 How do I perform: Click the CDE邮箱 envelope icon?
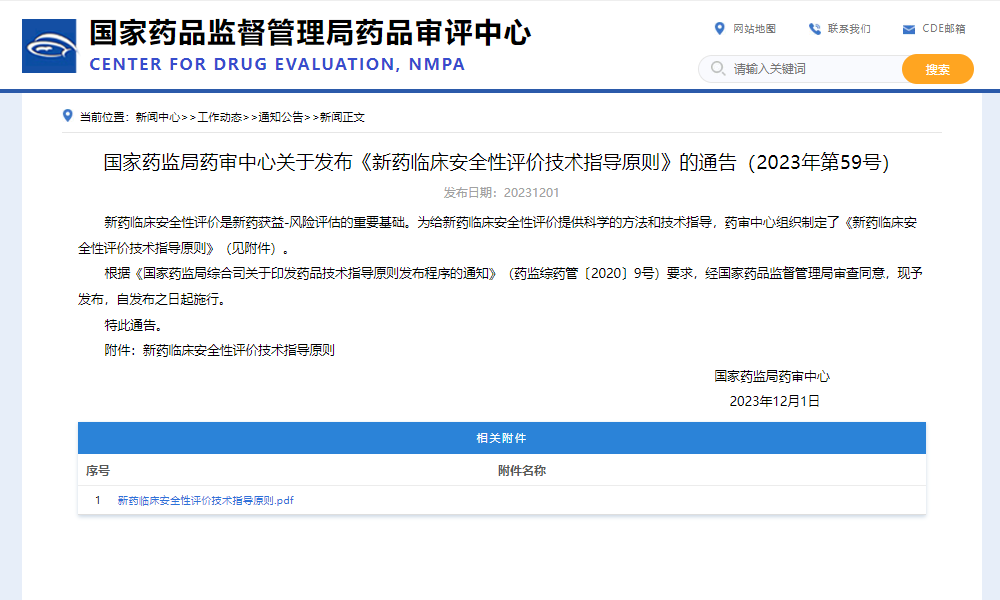click(909, 29)
